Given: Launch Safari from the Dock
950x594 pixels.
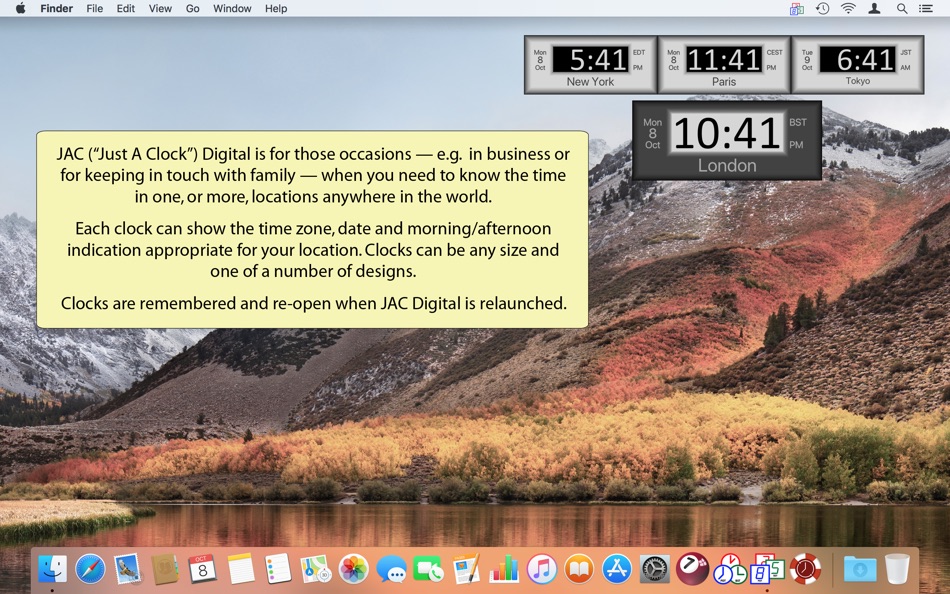Looking at the screenshot, I should point(90,570).
